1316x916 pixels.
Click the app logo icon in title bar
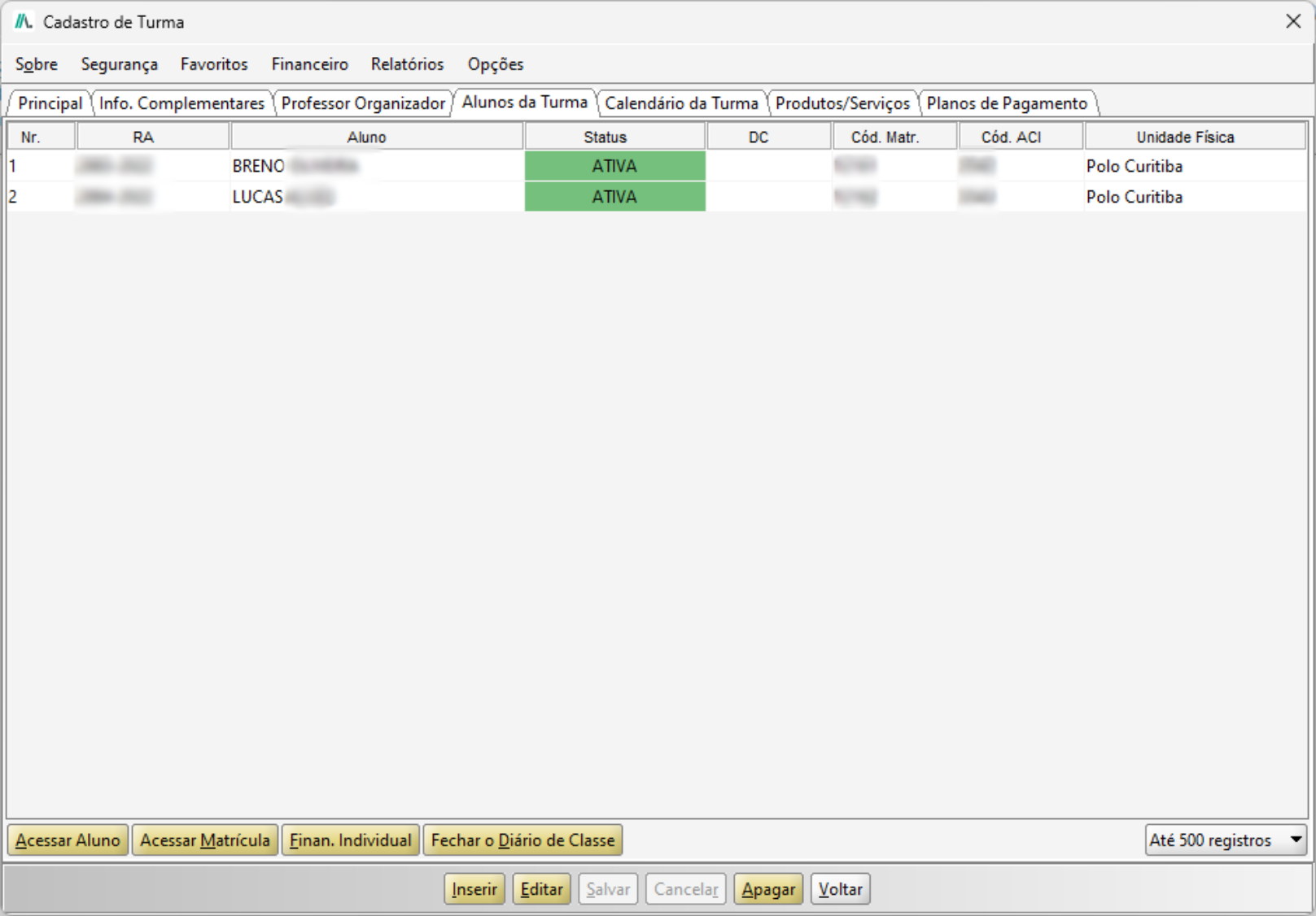24,22
